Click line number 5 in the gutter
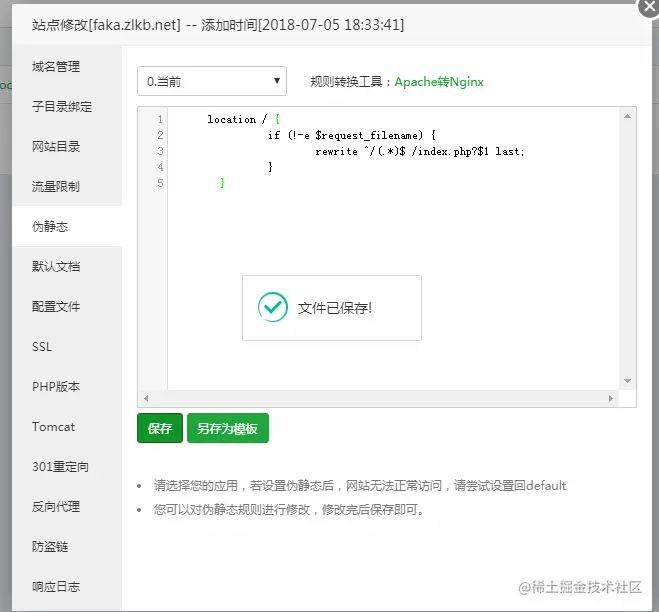659x612 pixels. coord(160,183)
